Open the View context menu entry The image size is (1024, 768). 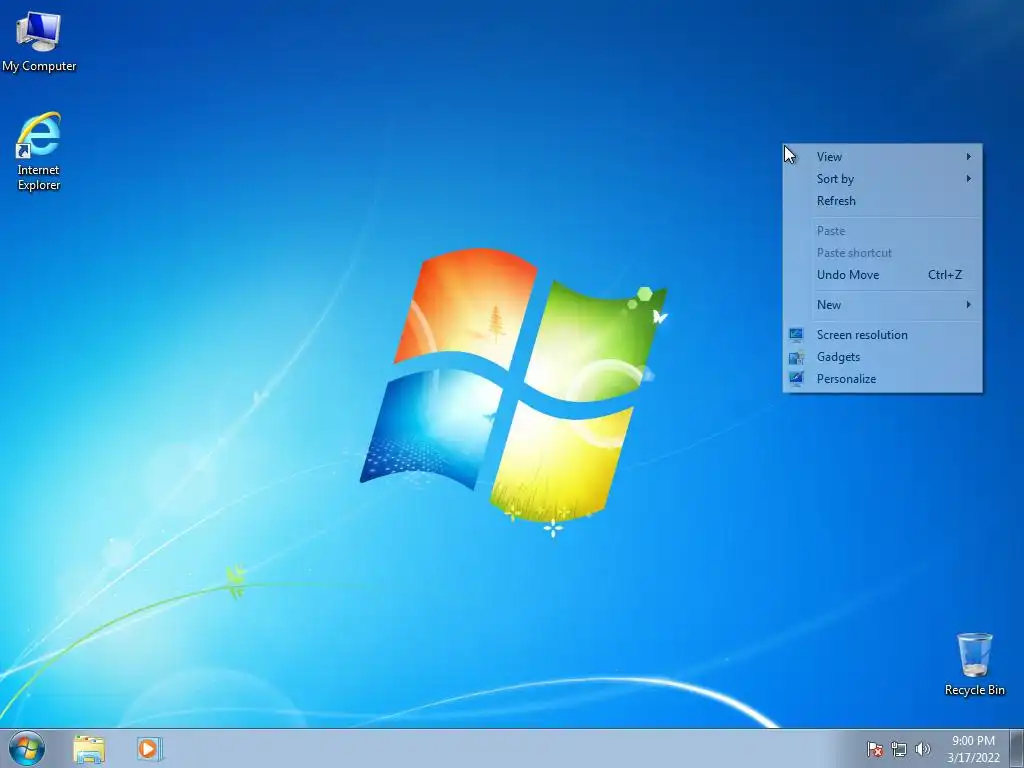(x=882, y=157)
